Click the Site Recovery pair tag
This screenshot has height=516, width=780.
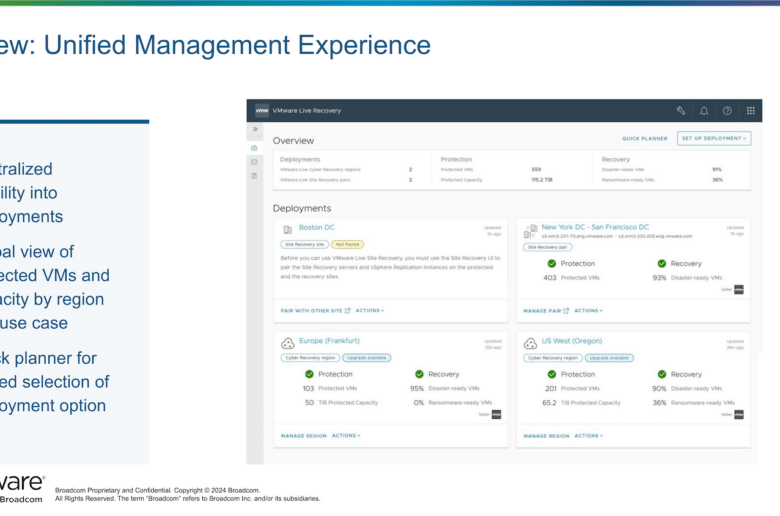point(547,247)
